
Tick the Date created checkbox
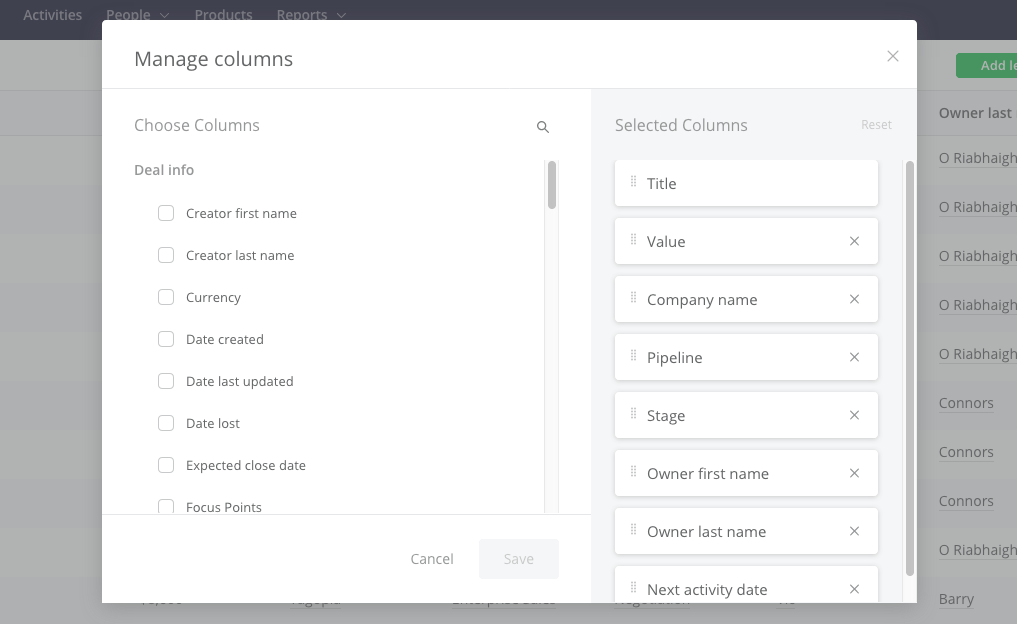pyautogui.click(x=166, y=339)
